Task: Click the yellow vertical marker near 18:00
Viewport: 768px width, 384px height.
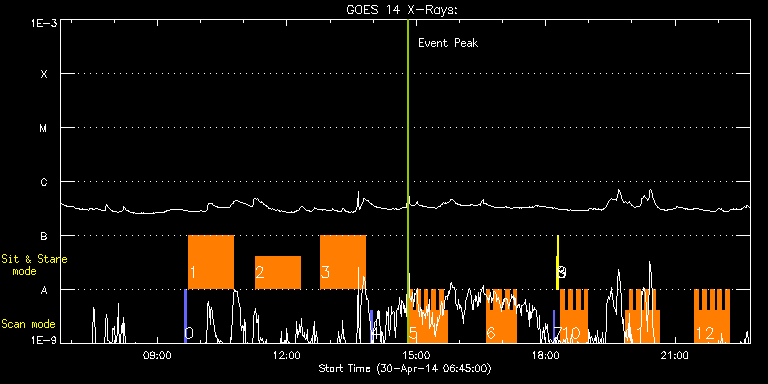Action: pos(557,263)
